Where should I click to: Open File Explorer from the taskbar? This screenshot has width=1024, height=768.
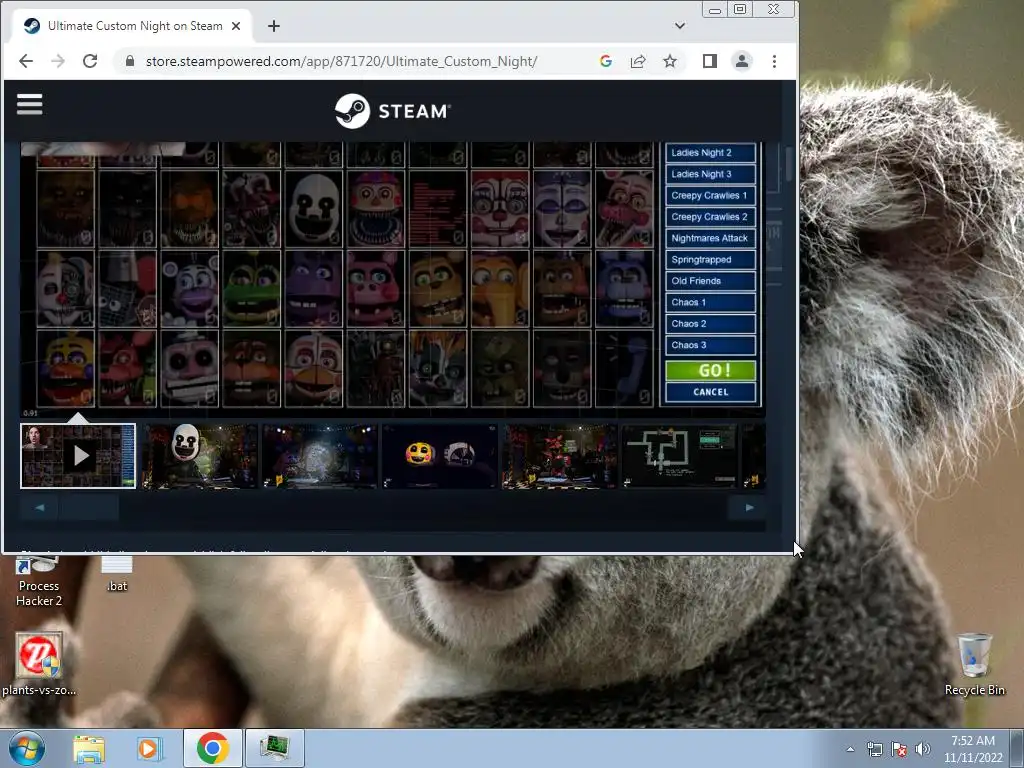click(x=89, y=748)
